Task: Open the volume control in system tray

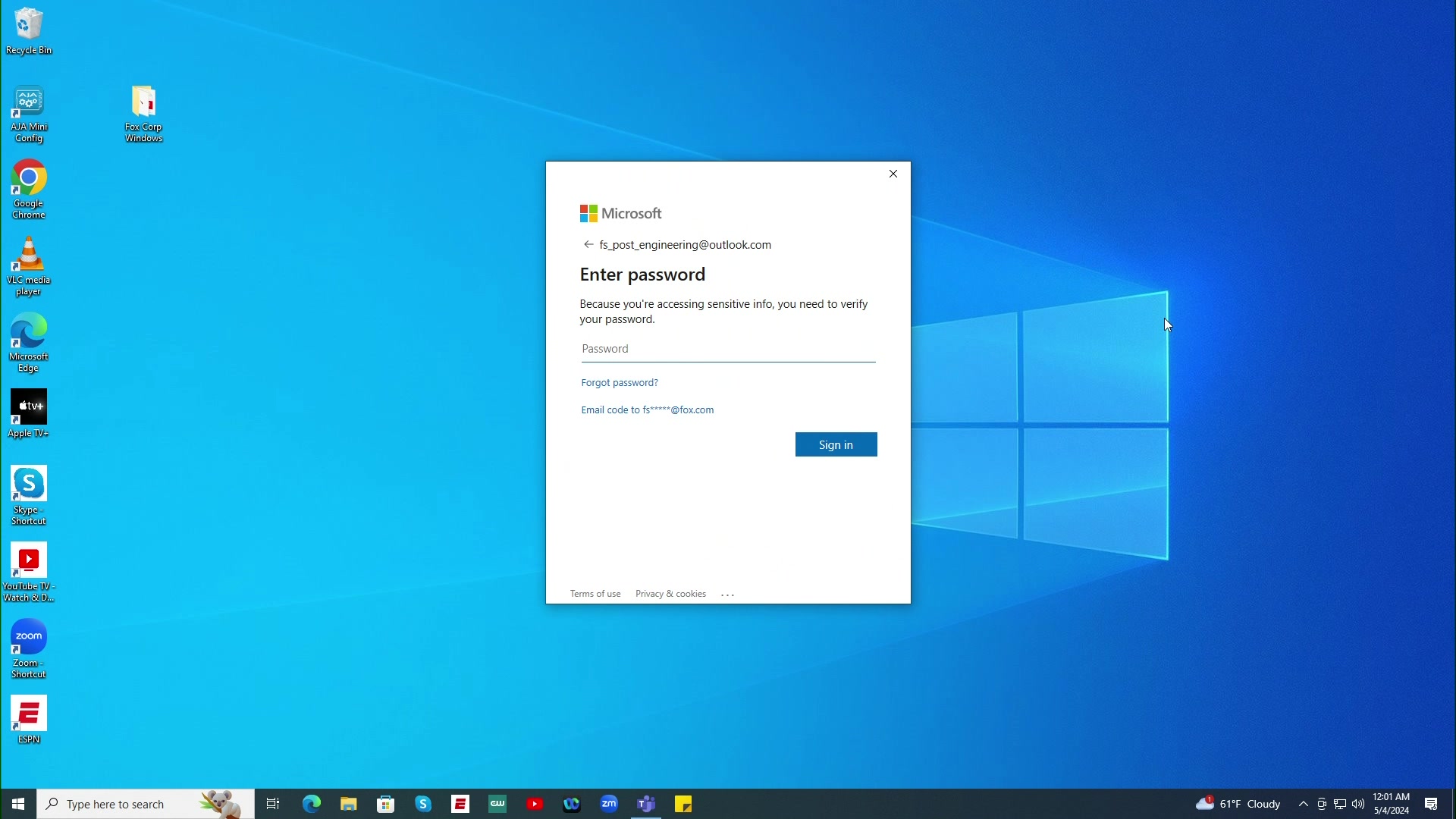Action: point(1358,804)
